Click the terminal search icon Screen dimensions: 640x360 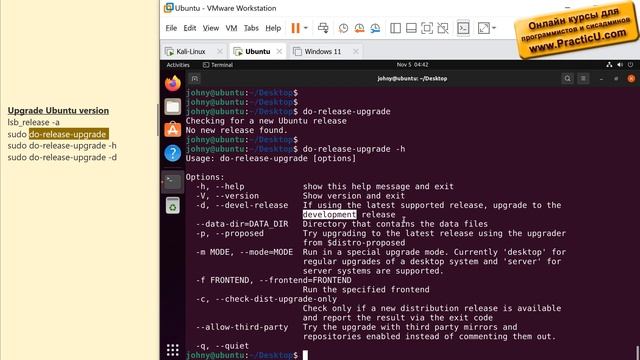tap(567, 79)
